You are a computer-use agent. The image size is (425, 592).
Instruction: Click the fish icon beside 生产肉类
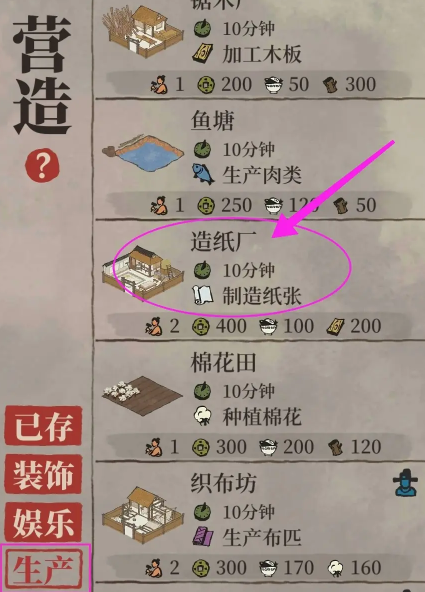click(203, 174)
